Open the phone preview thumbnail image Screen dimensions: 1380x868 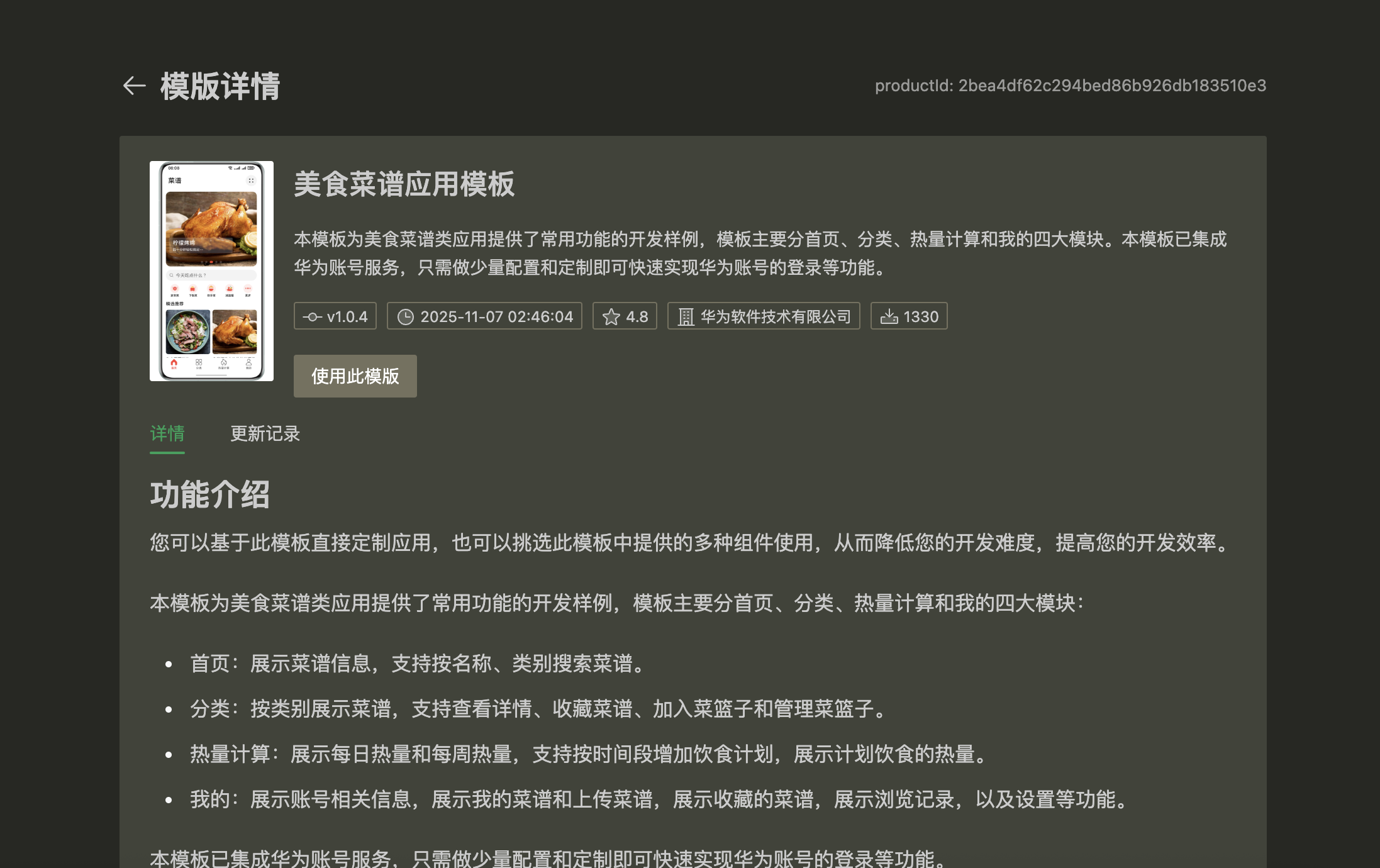pos(211,271)
